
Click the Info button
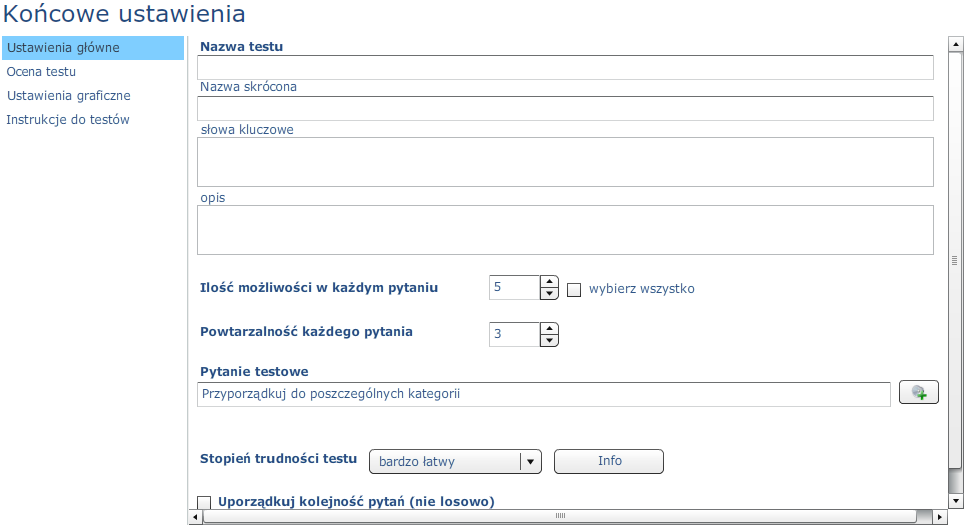point(609,462)
